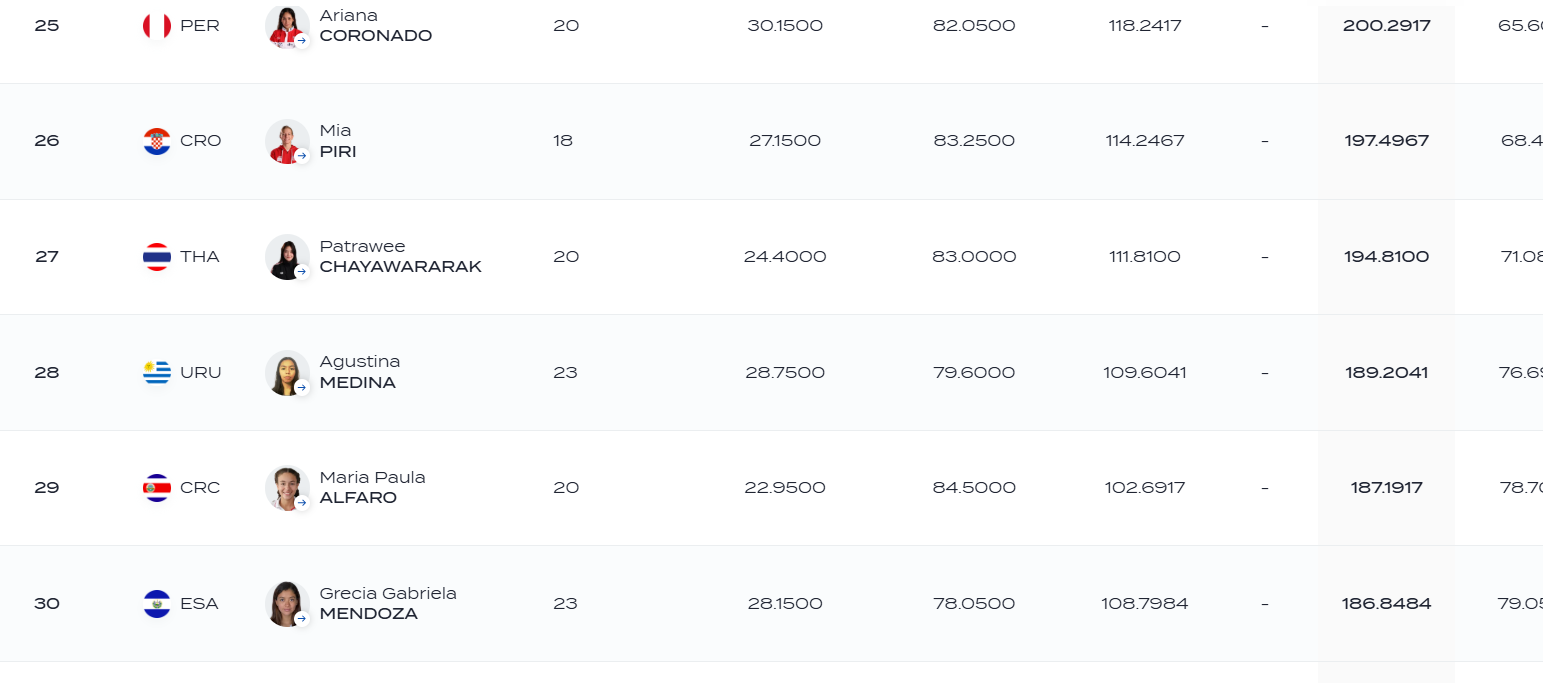Open athlete link Patrawee CHAYAWARARAK
Viewport: 1543px width, 683px height.
(x=400, y=257)
